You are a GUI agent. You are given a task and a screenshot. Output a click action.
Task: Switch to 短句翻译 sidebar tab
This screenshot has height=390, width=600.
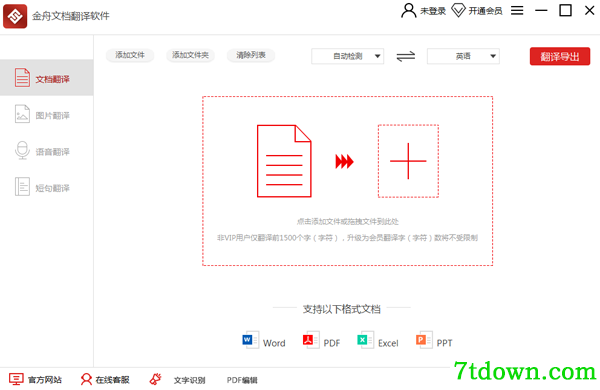[47, 187]
